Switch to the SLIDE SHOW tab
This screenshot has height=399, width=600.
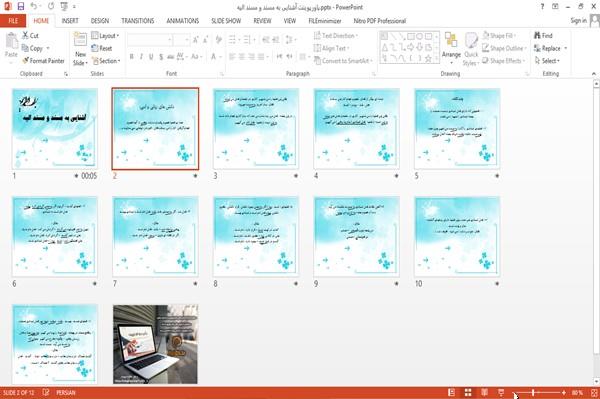point(226,21)
